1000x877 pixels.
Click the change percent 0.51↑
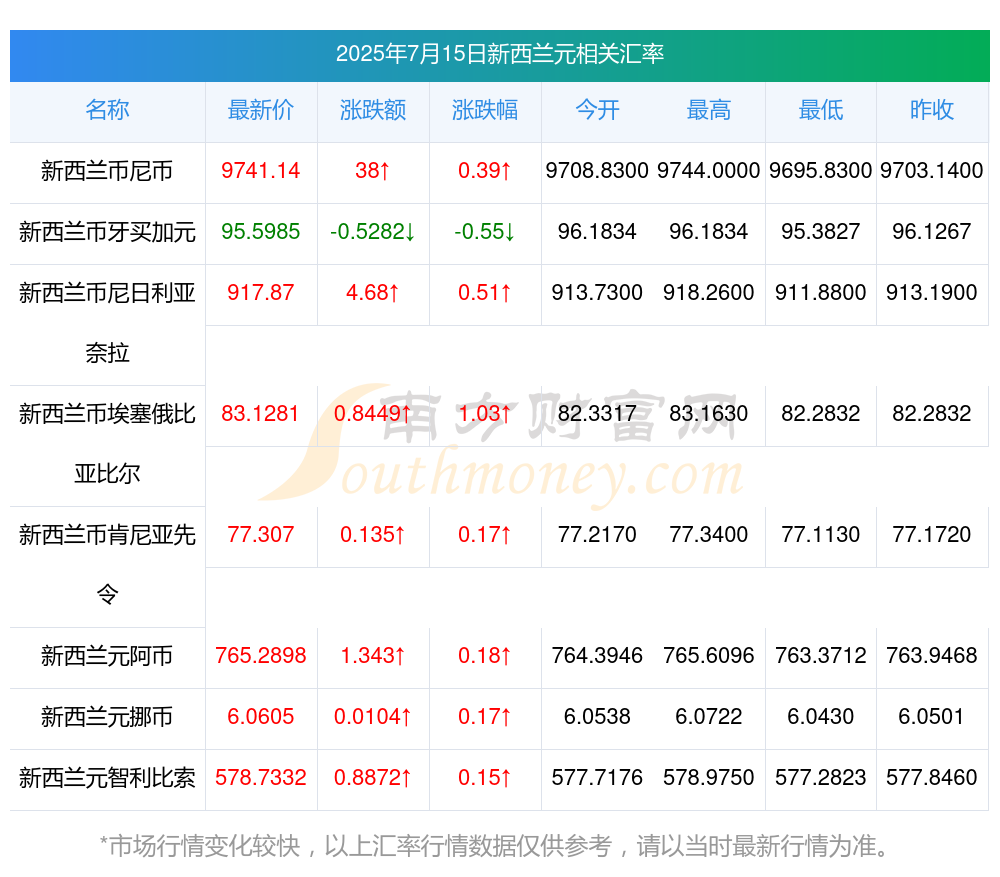[x=485, y=293]
